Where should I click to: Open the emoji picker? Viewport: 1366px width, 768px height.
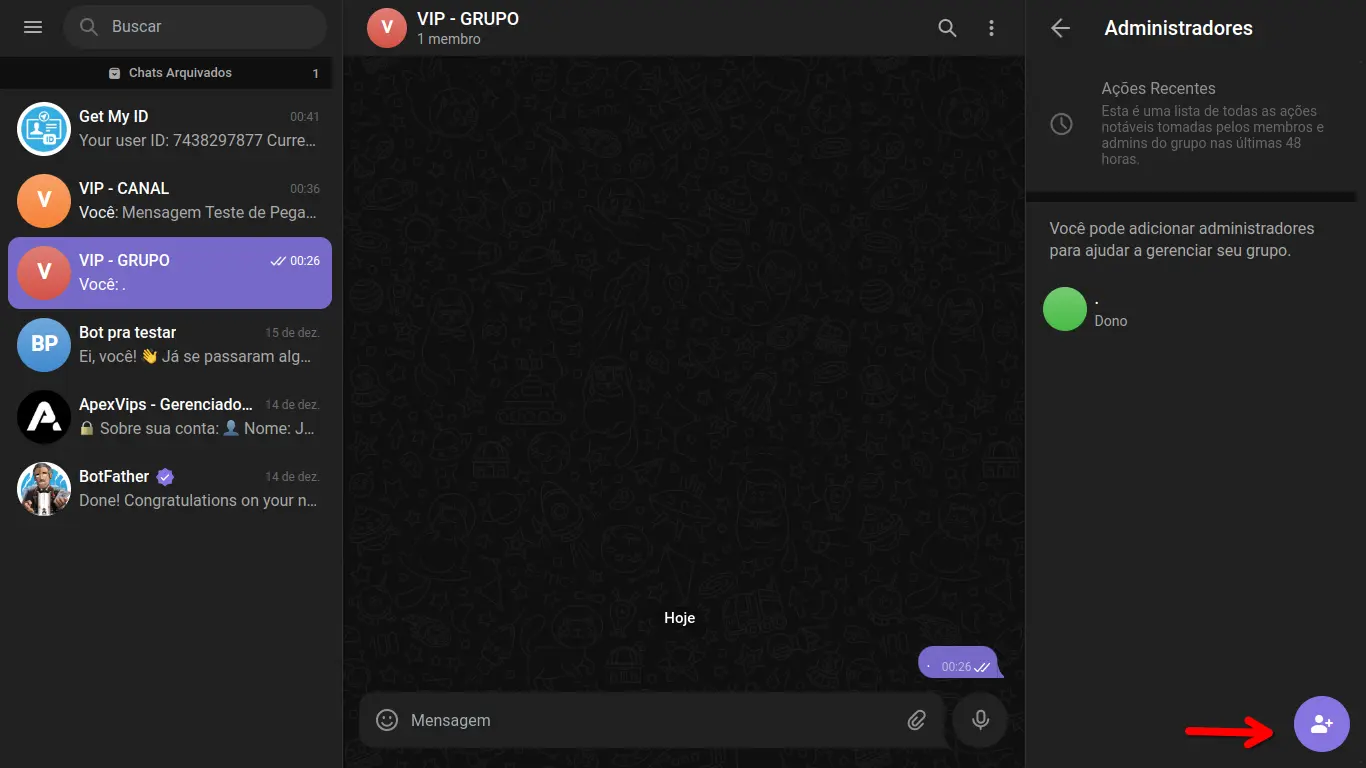[387, 720]
